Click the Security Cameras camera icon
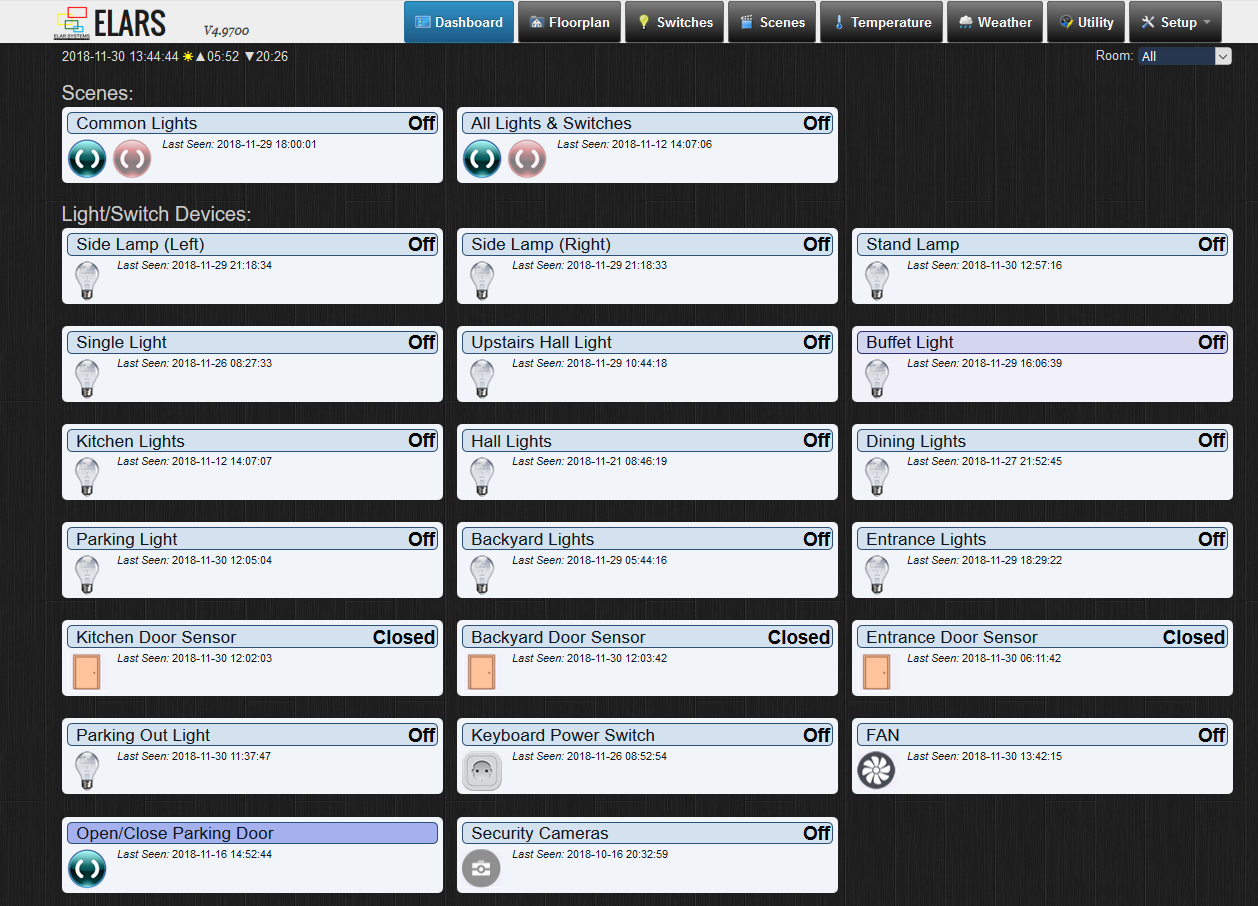This screenshot has width=1258, height=906. pos(481,869)
